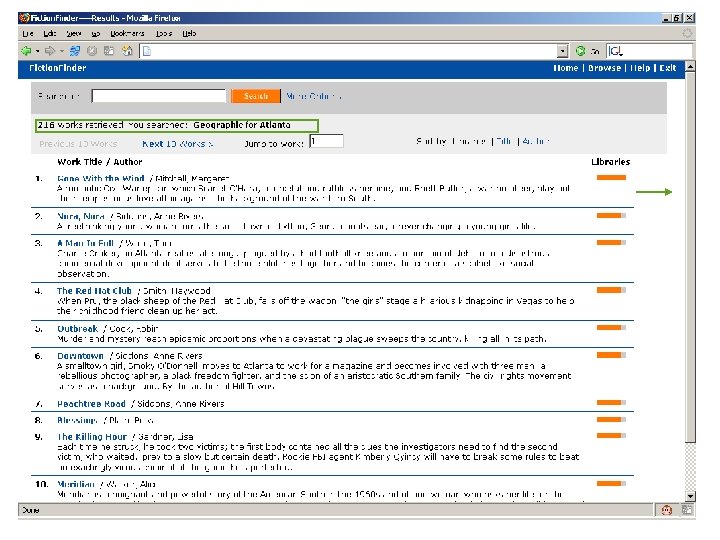The width and height of the screenshot is (720, 540).
Task: Open the Go menu
Action: coord(96,34)
